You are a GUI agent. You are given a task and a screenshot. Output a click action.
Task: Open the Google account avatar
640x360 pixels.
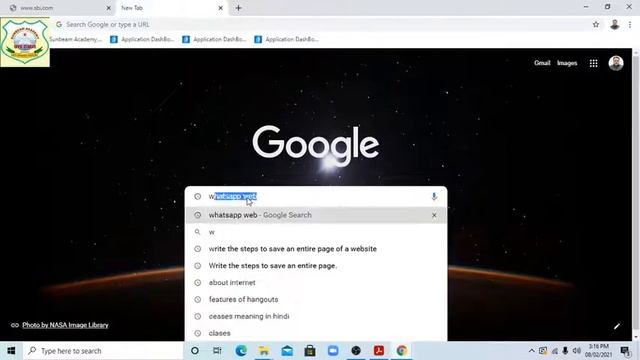point(616,63)
